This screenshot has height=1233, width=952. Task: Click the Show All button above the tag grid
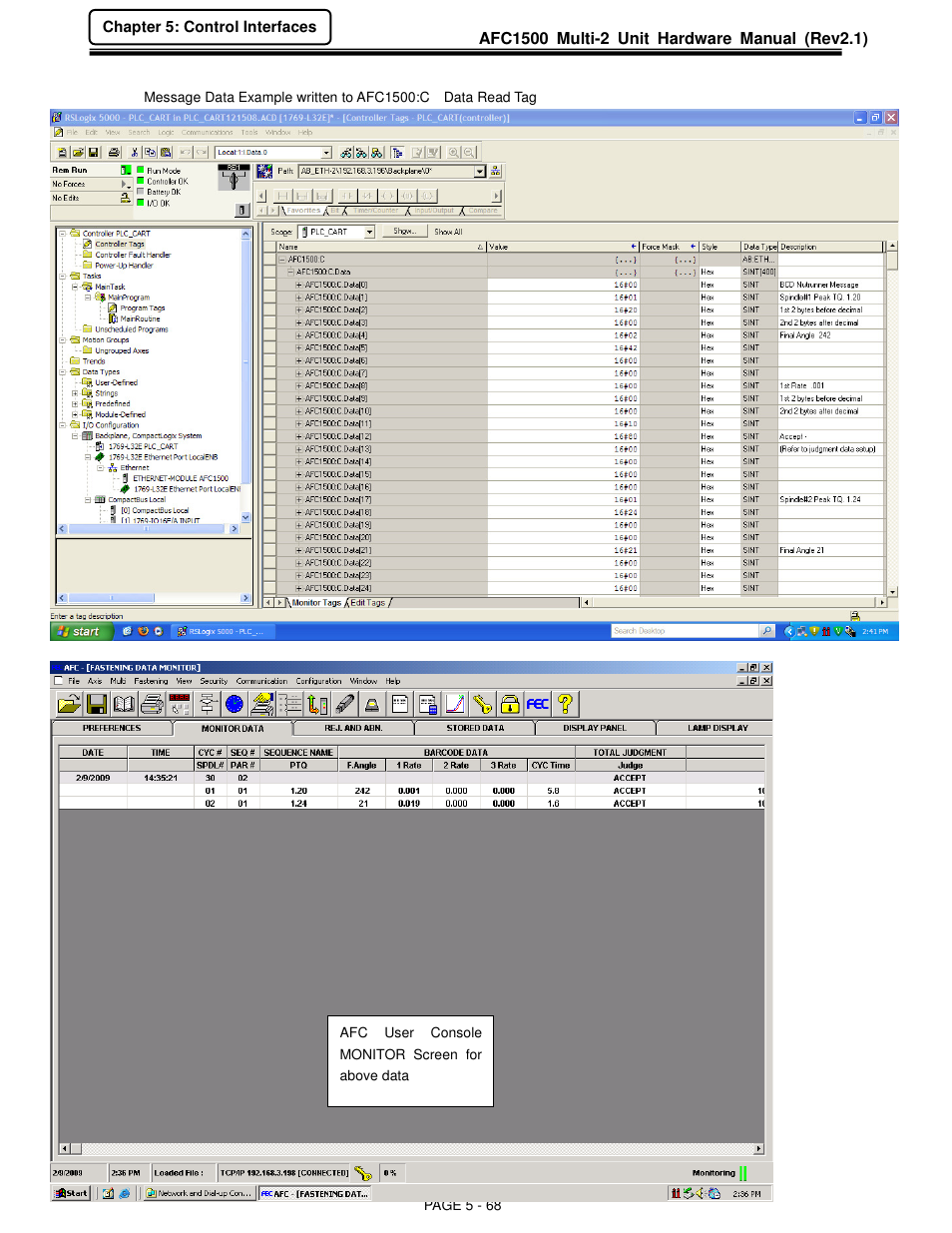pos(447,231)
